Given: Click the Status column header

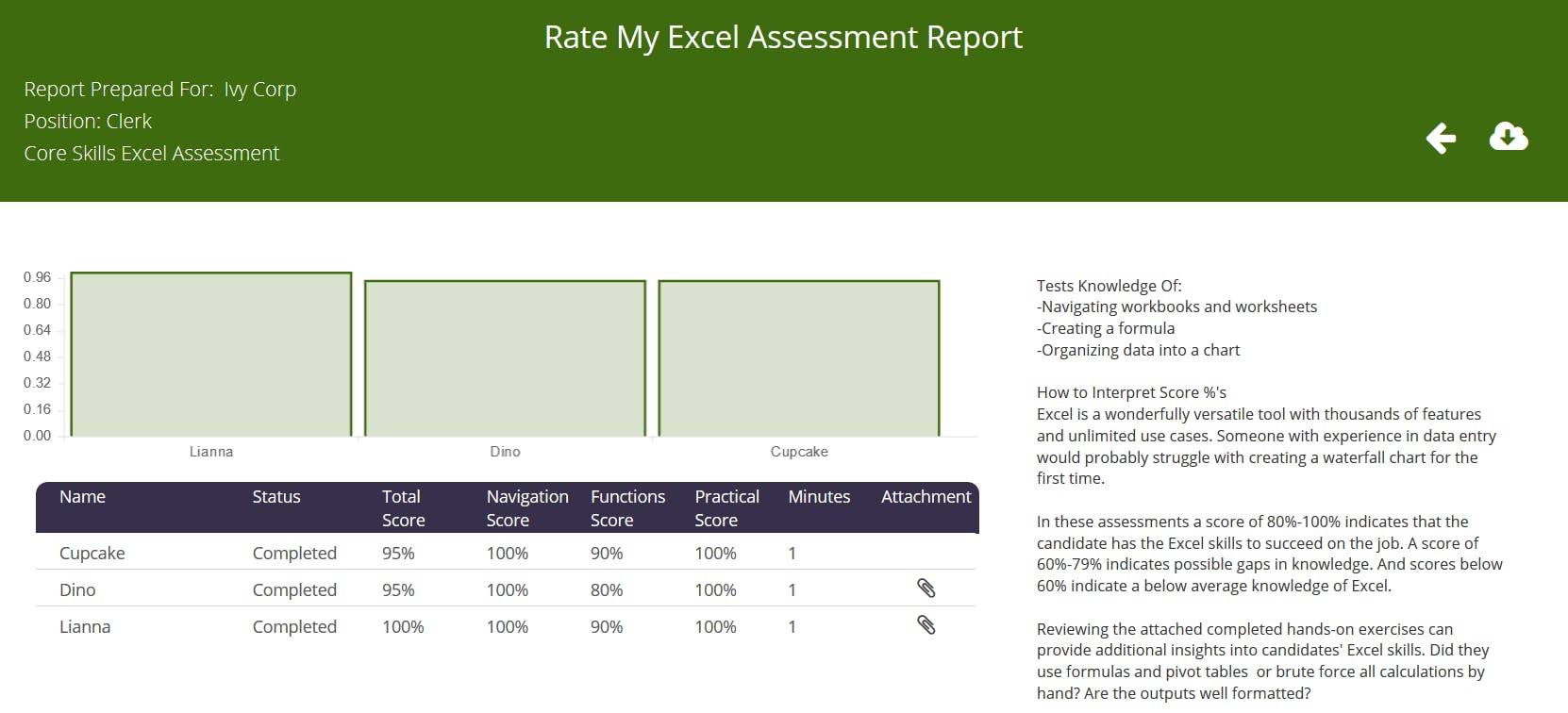Looking at the screenshot, I should pos(275,497).
